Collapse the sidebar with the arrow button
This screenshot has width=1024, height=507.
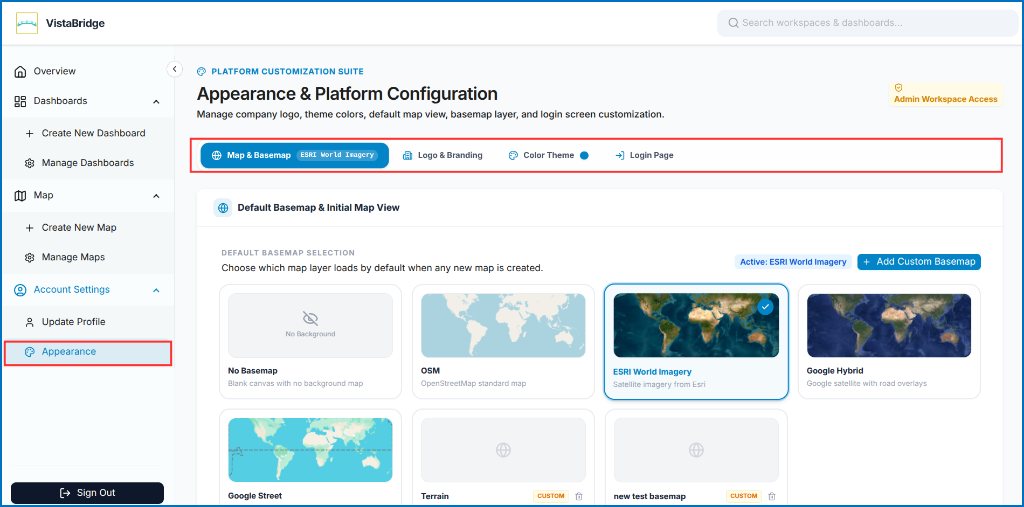tap(174, 69)
